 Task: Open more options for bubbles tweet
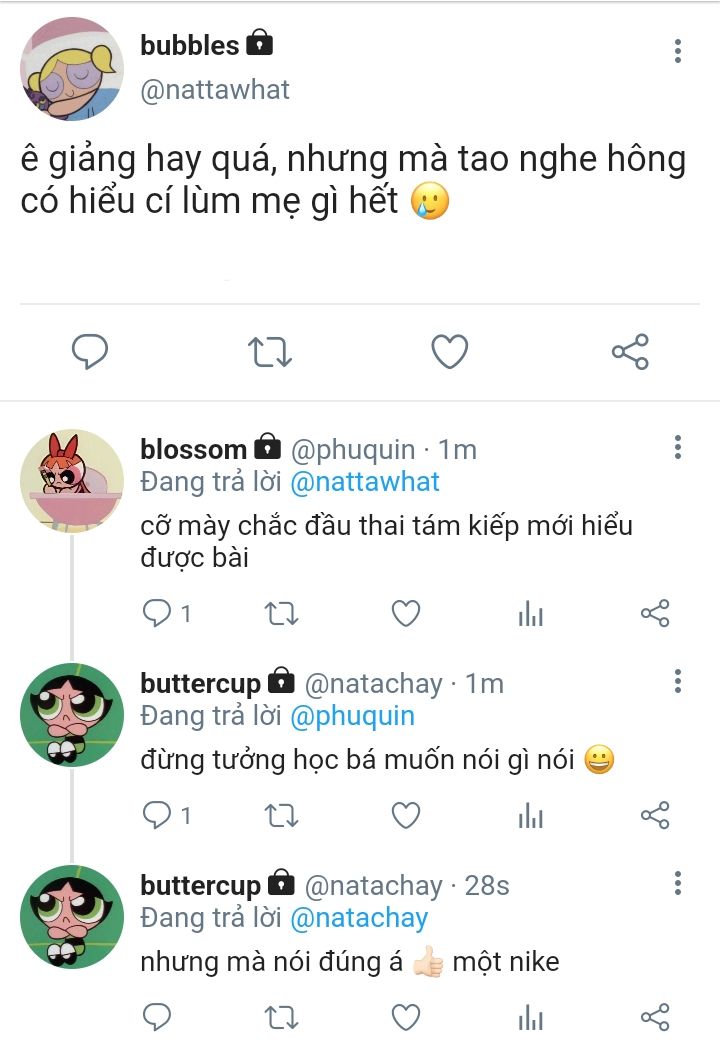point(678,51)
